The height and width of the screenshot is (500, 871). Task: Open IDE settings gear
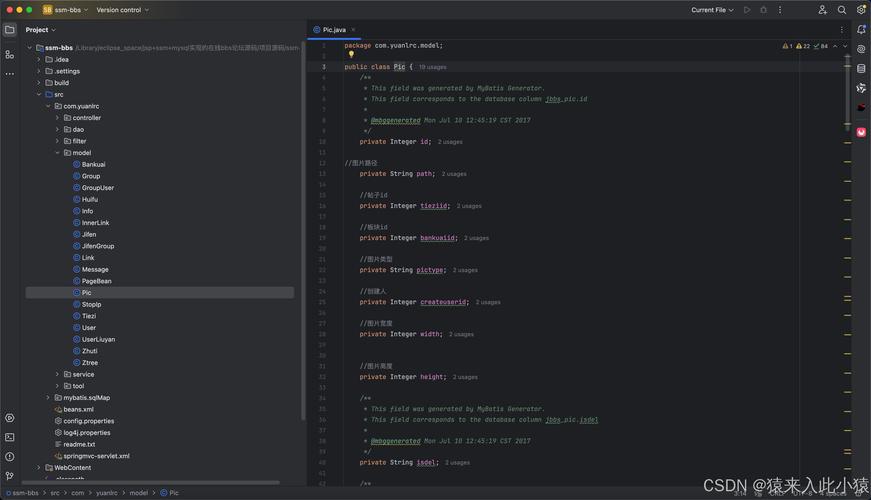point(861,10)
